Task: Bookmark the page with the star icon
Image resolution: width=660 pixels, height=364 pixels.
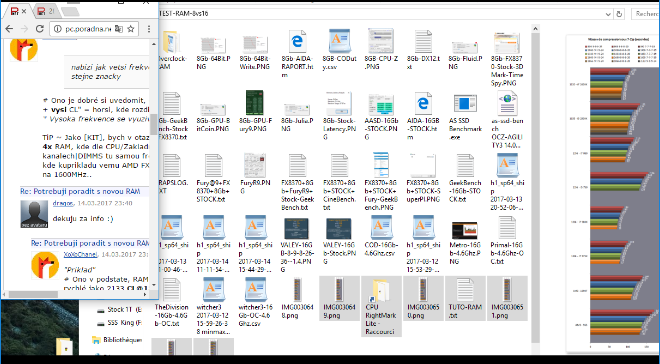Action: pyautogui.click(x=131, y=29)
